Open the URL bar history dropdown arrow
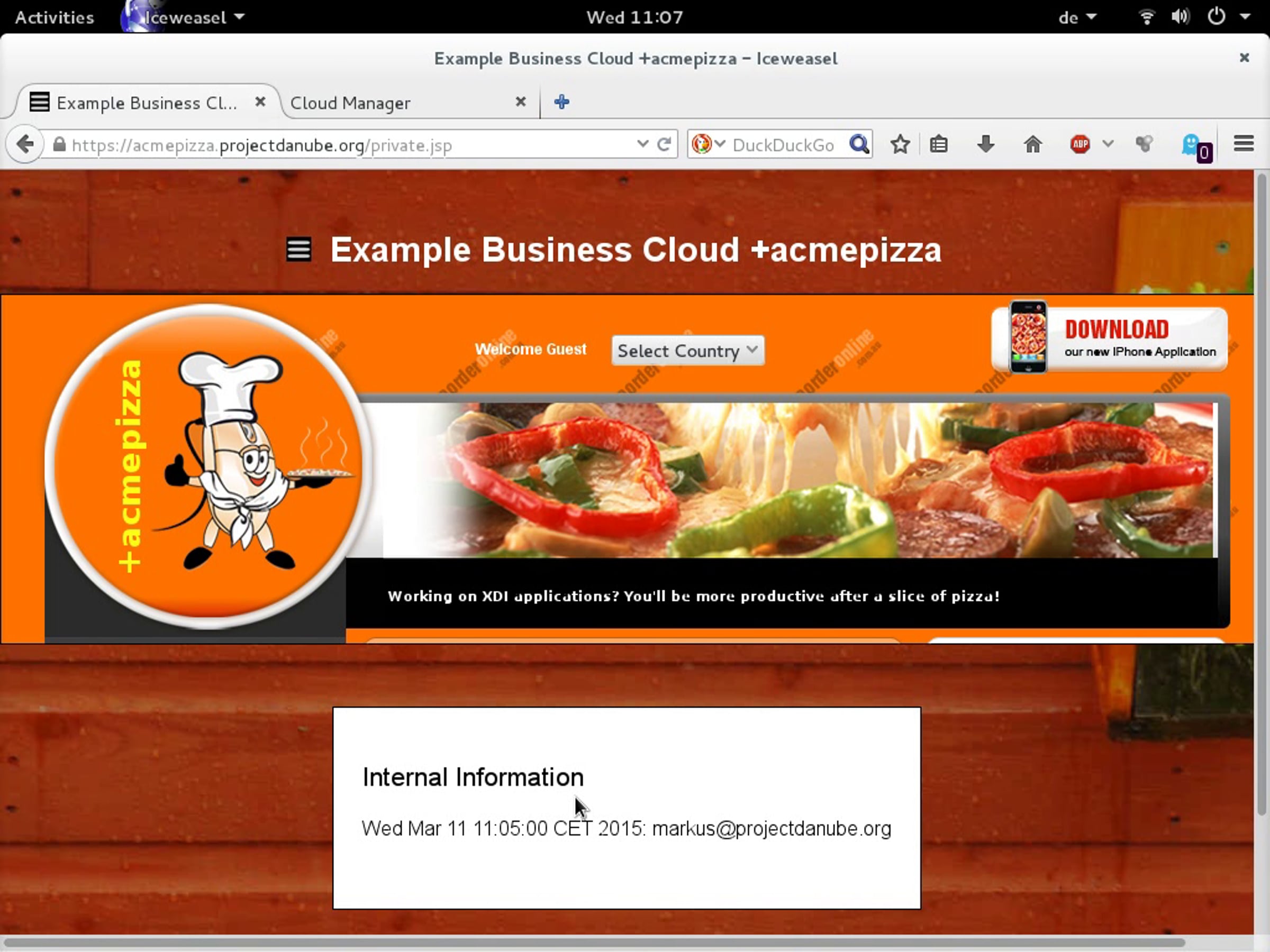This screenshot has height=952, width=1270. point(642,144)
